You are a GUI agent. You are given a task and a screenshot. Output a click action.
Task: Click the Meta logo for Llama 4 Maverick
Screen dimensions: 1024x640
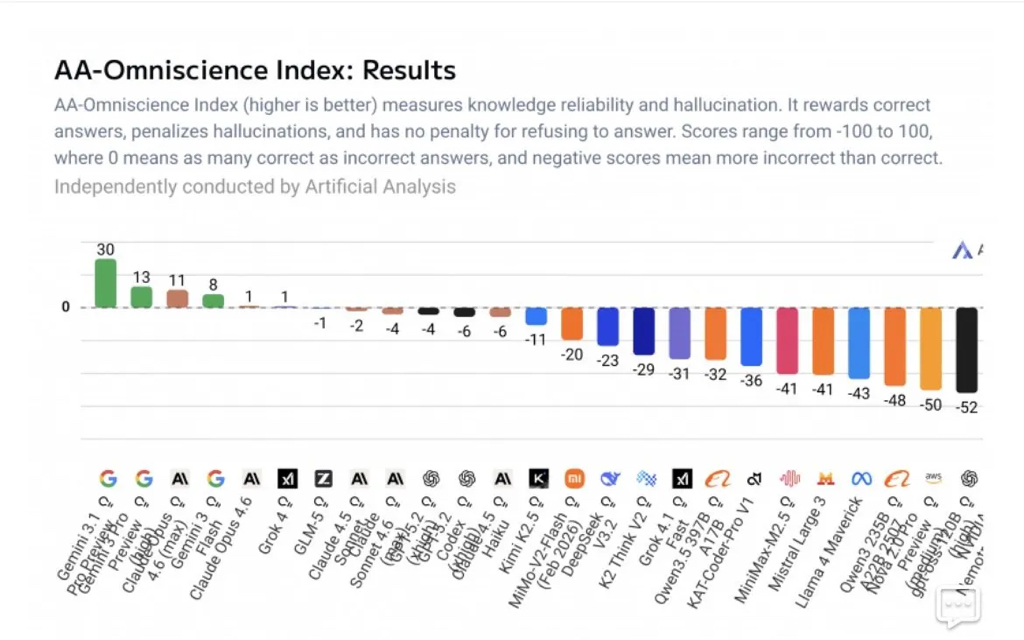tap(860, 478)
